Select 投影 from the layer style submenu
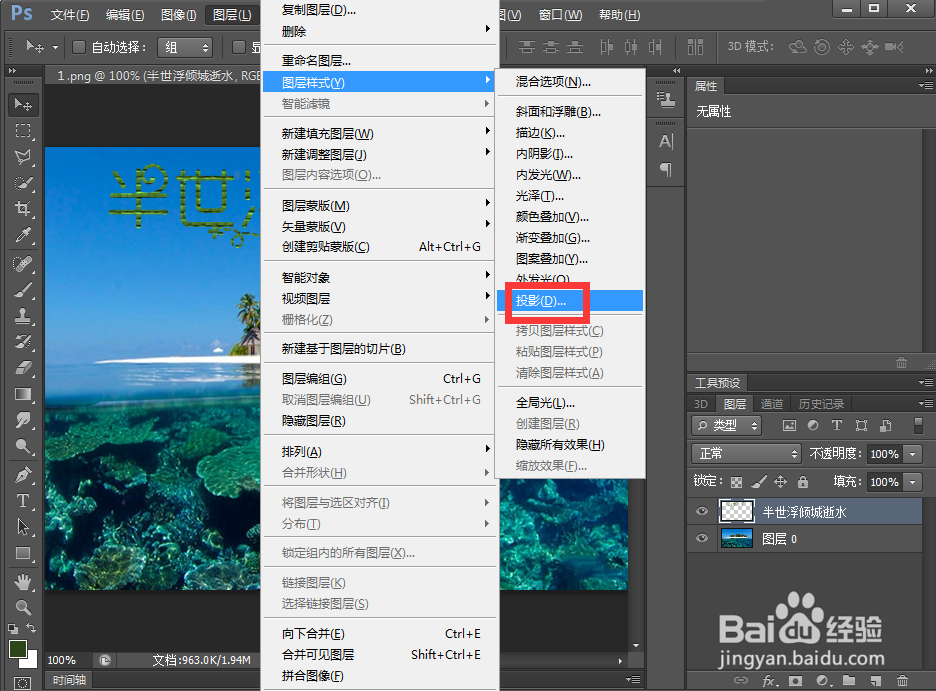This screenshot has height=691, width=936. 543,300
